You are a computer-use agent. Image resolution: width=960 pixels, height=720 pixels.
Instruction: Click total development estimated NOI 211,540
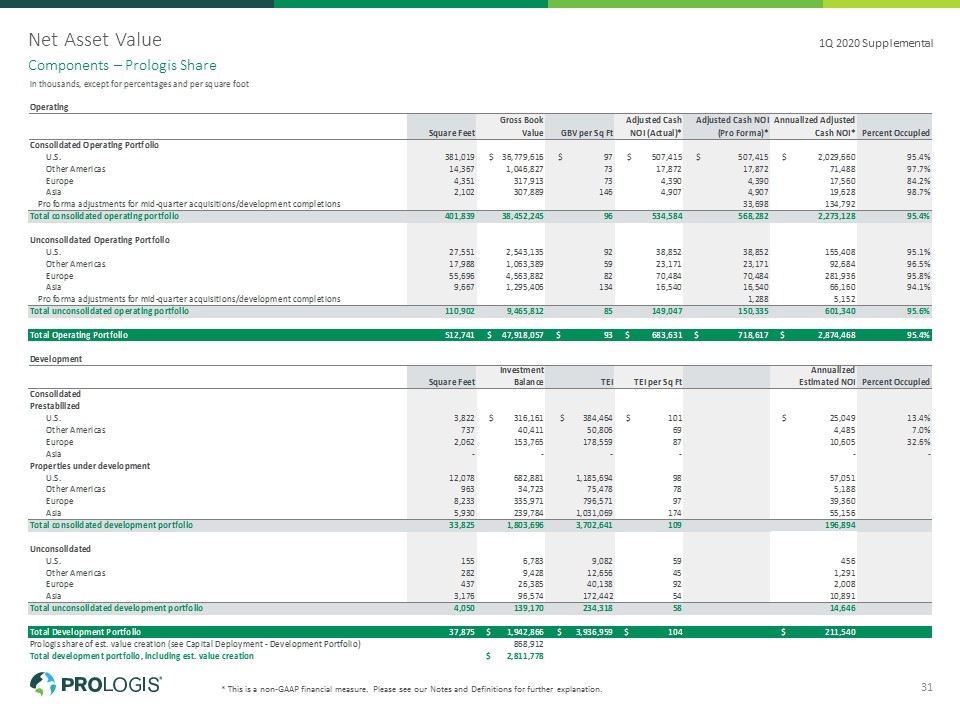coord(840,632)
